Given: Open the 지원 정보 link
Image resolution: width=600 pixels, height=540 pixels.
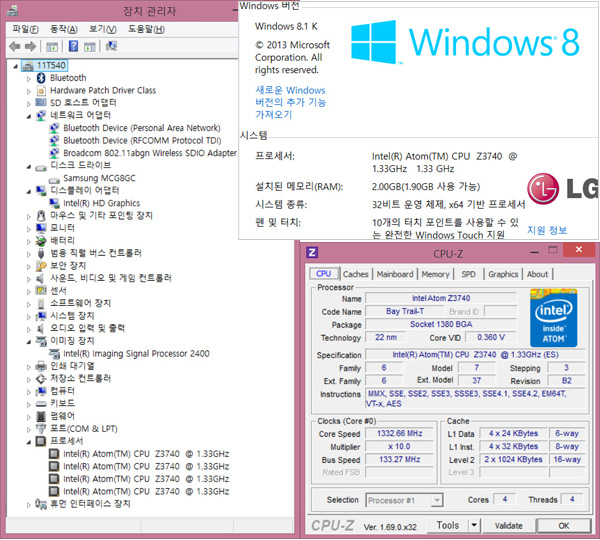Looking at the screenshot, I should coord(547,230).
